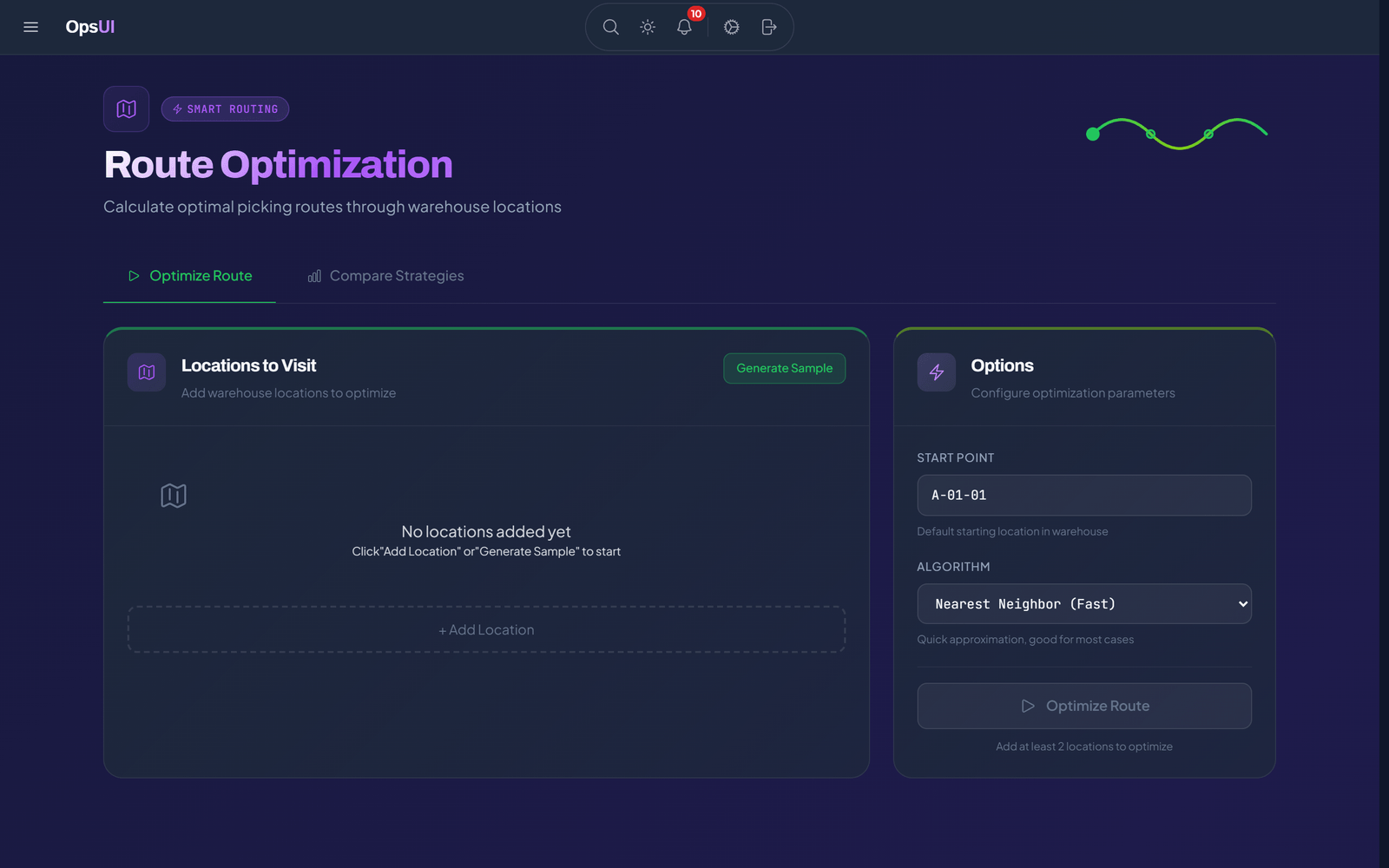Click the Optimize Route button in Options
The width and height of the screenshot is (1389, 868).
click(x=1084, y=706)
